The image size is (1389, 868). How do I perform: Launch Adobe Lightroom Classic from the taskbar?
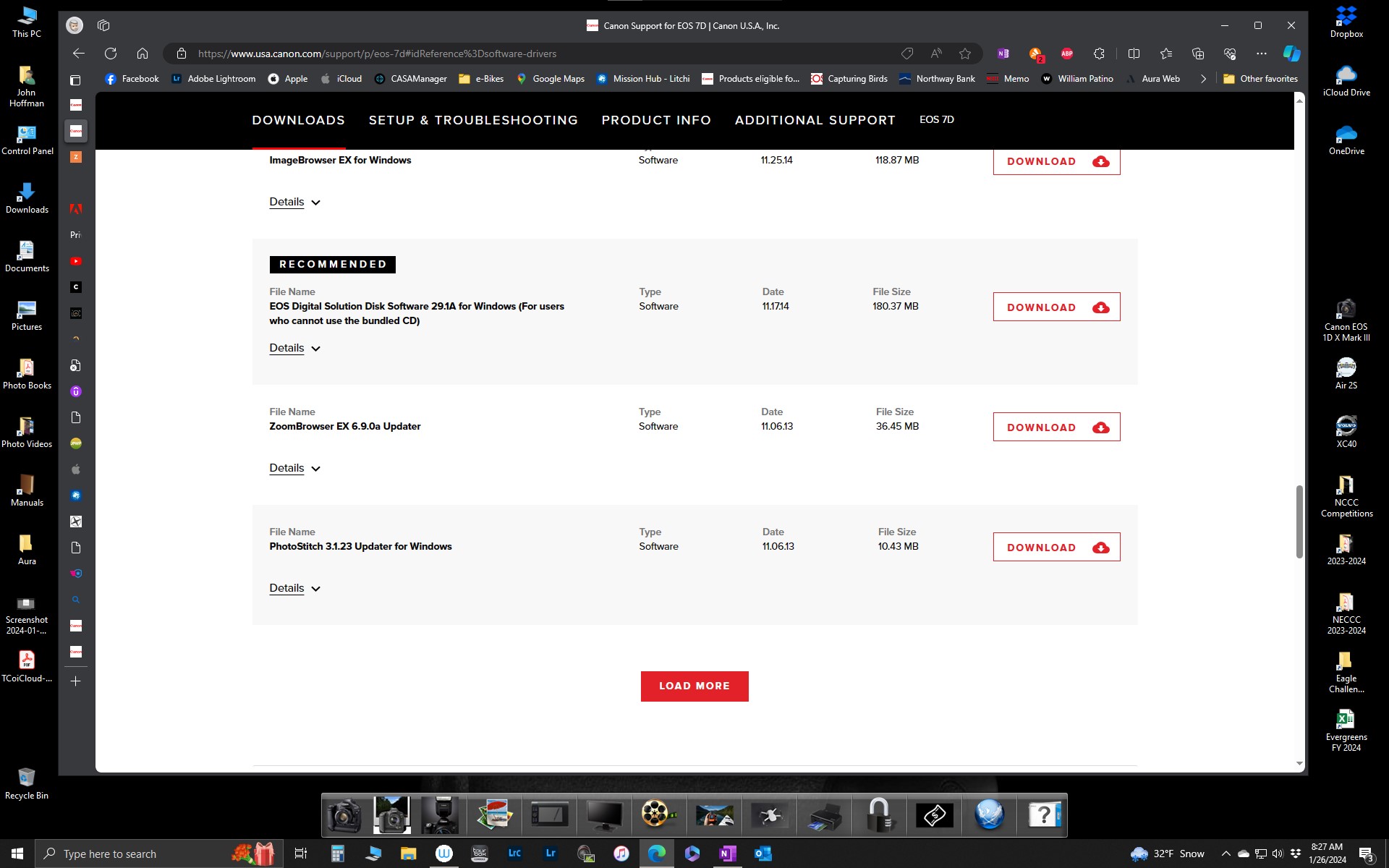click(514, 854)
